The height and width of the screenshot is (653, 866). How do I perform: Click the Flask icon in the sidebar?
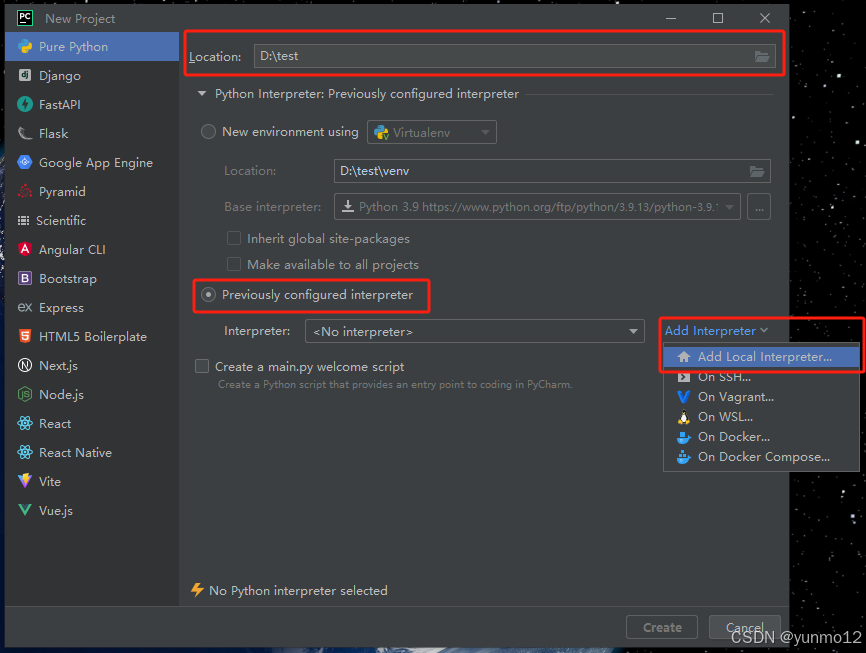[x=25, y=133]
